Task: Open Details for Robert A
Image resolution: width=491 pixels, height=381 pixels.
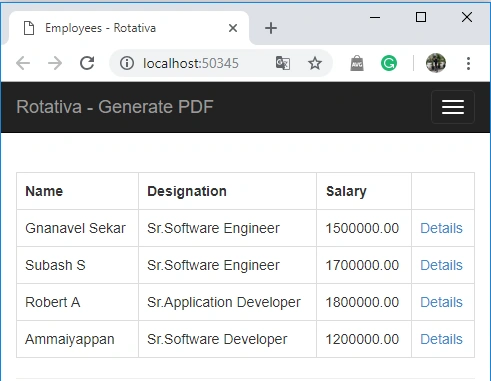Action: tap(441, 302)
